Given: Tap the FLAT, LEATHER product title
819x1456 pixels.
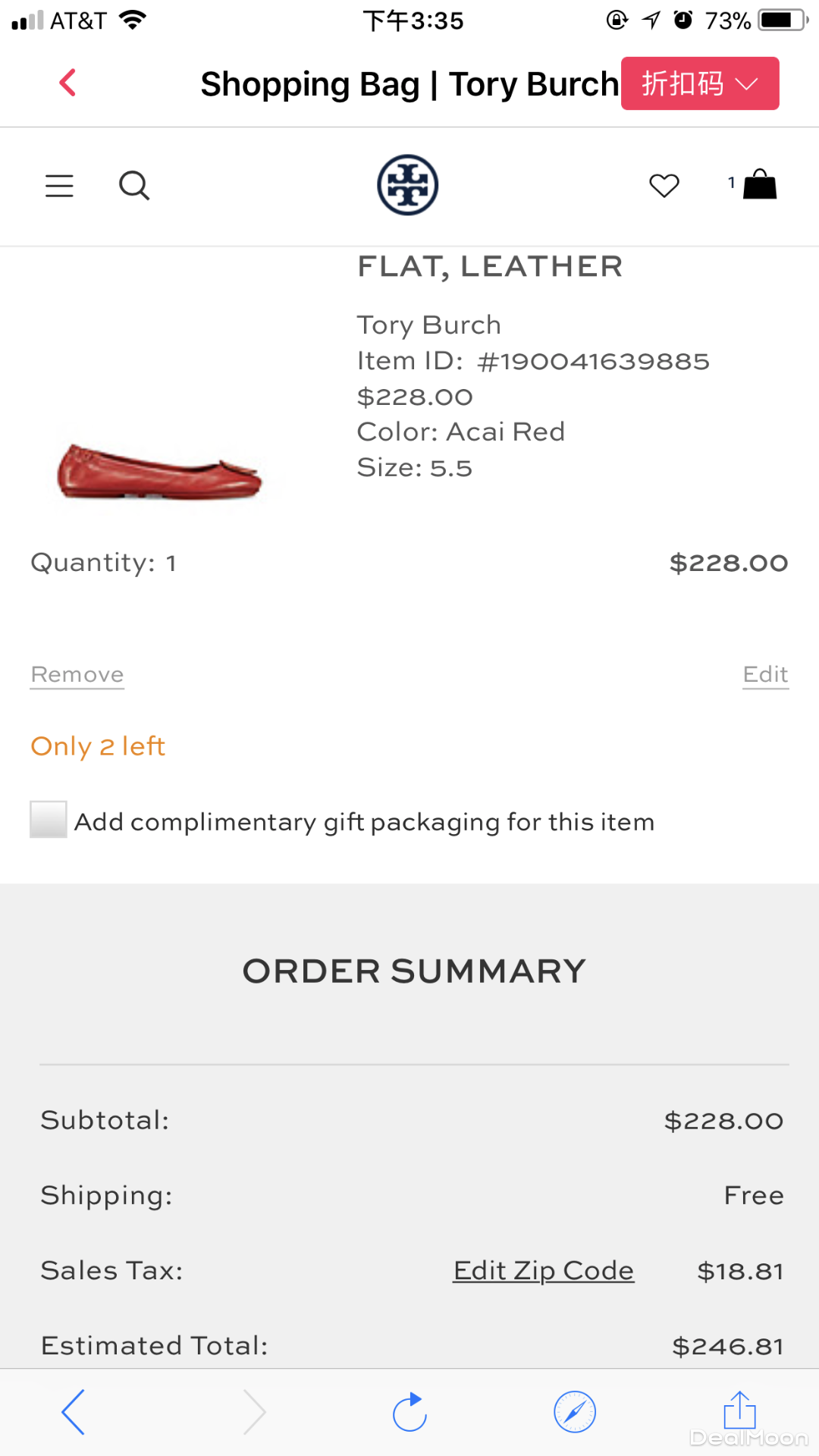Looking at the screenshot, I should pyautogui.click(x=490, y=267).
